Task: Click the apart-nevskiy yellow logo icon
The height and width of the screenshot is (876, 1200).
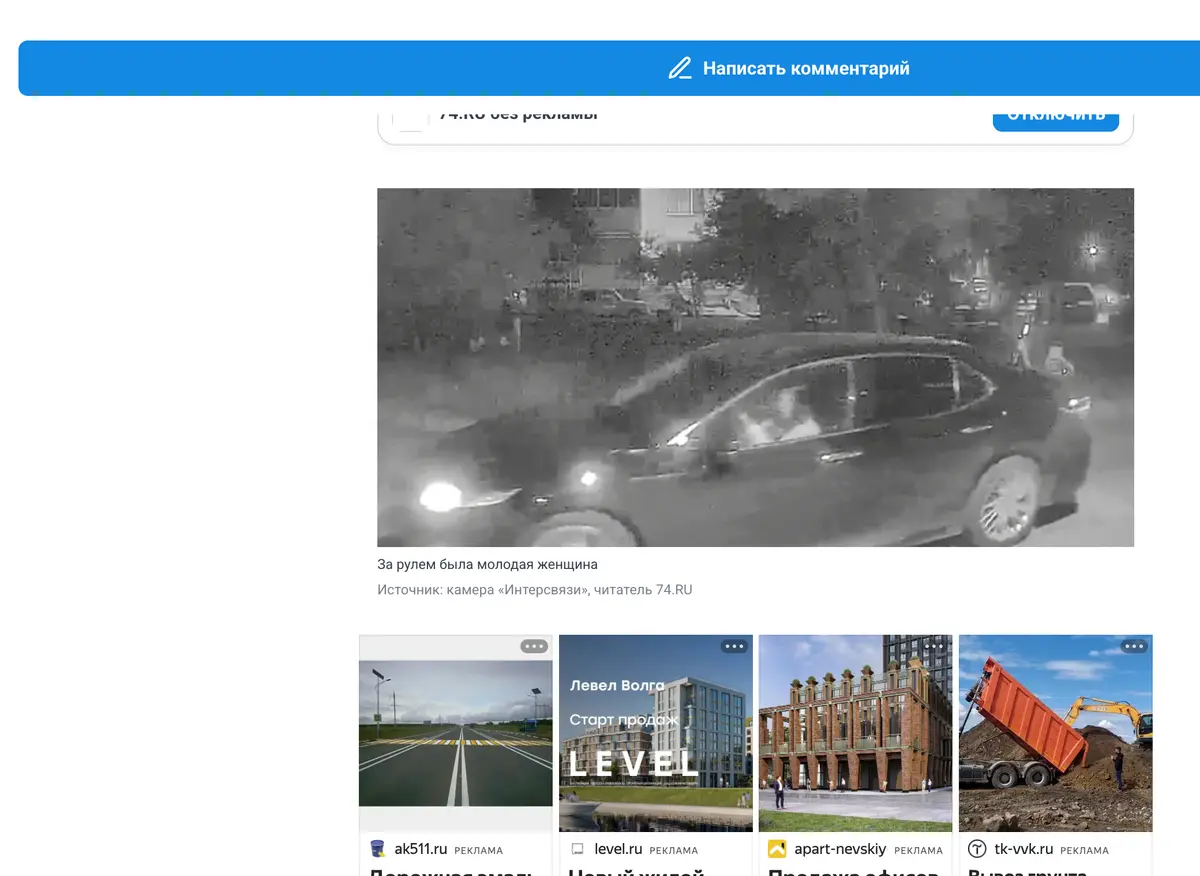Action: click(777, 849)
